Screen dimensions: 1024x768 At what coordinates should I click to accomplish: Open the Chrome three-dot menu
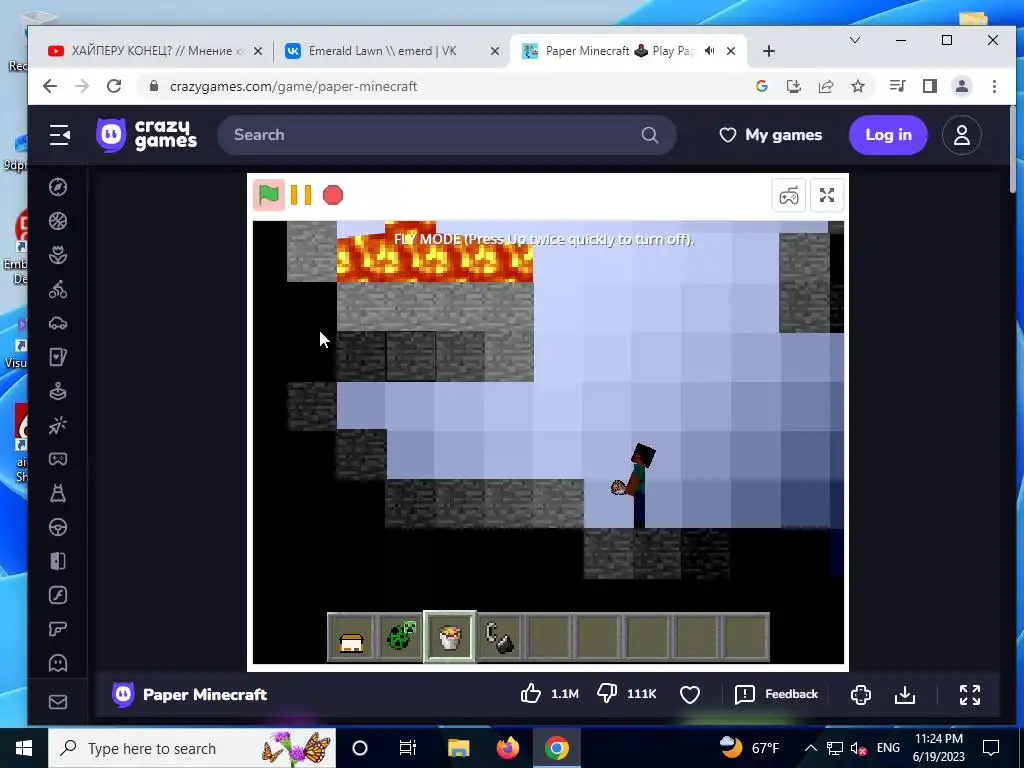(x=994, y=86)
